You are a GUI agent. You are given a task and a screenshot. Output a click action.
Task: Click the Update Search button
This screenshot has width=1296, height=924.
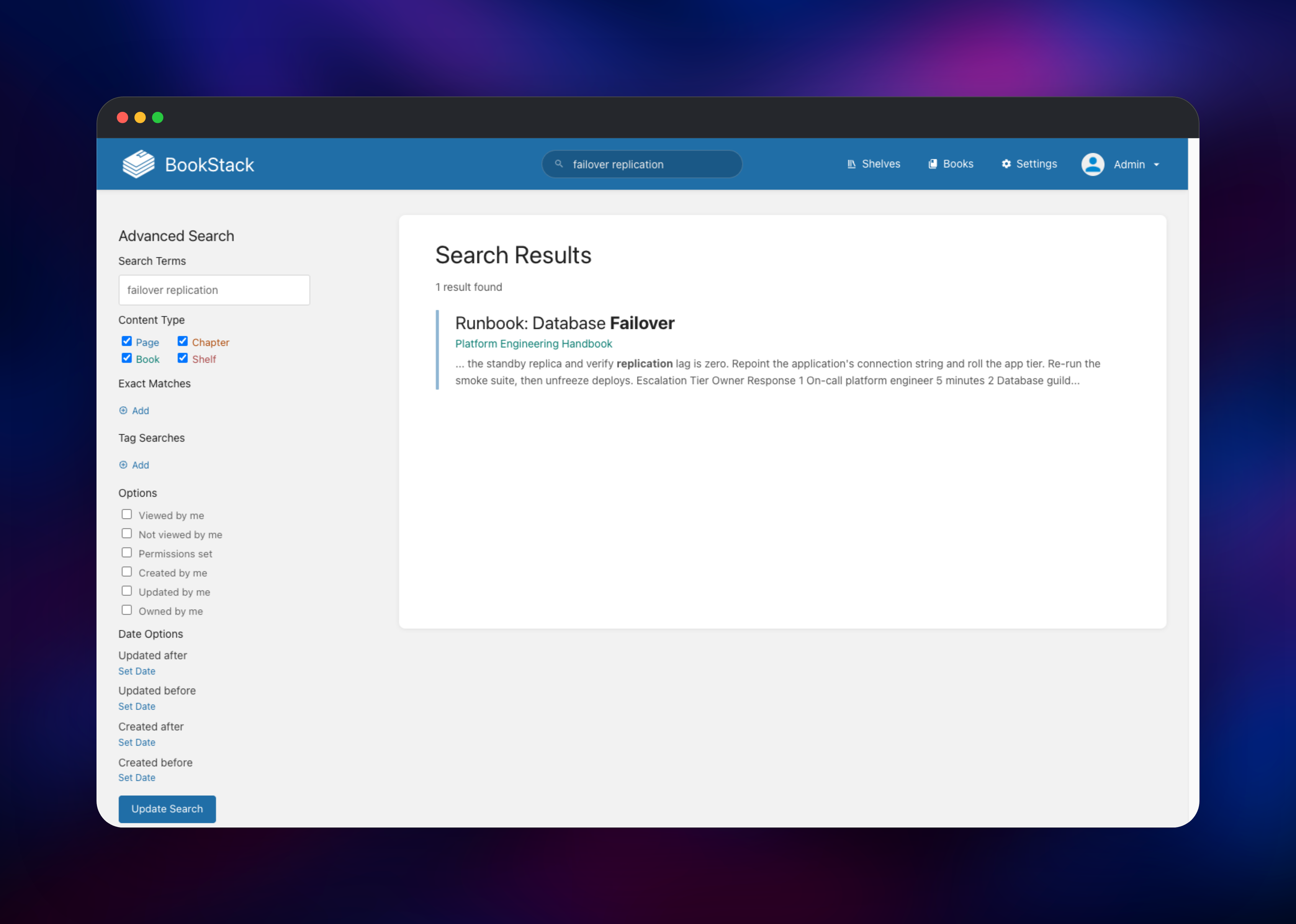[167, 808]
